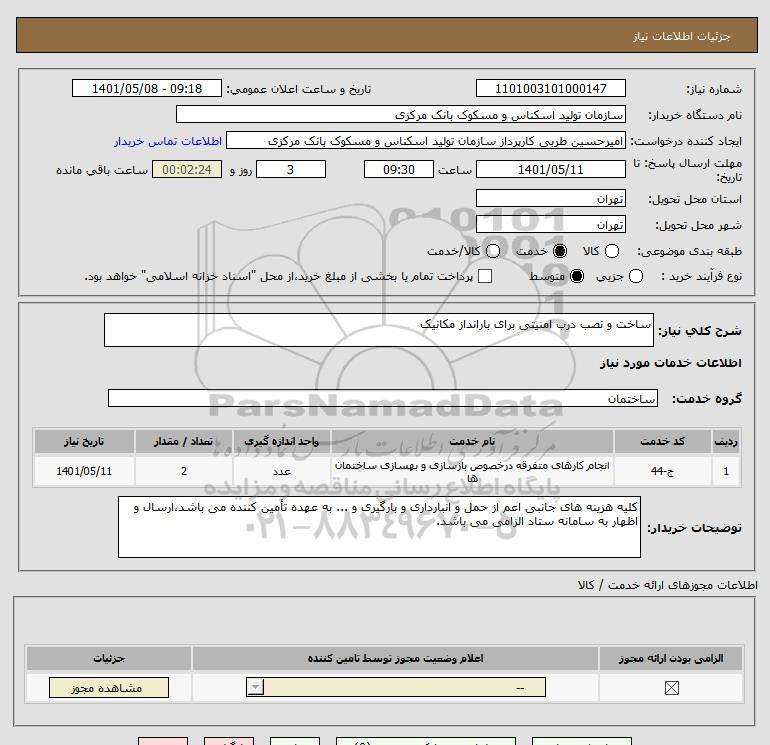The width and height of the screenshot is (770, 745).
Task: Click the ردیف column header
Action: tap(726, 441)
